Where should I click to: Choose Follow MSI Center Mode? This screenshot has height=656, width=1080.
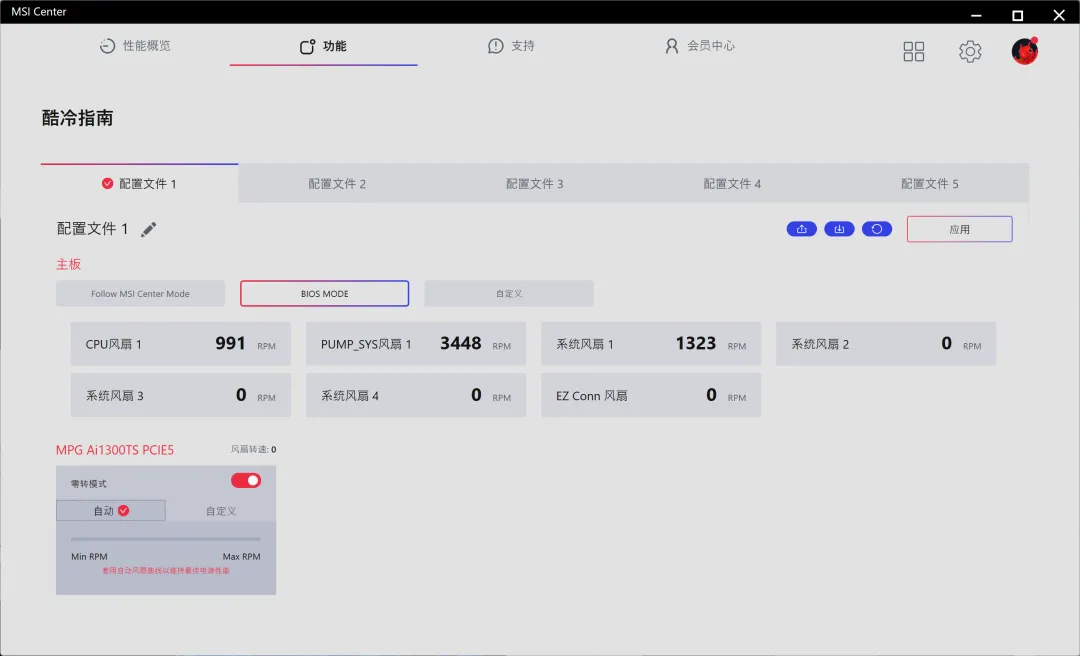pos(141,294)
